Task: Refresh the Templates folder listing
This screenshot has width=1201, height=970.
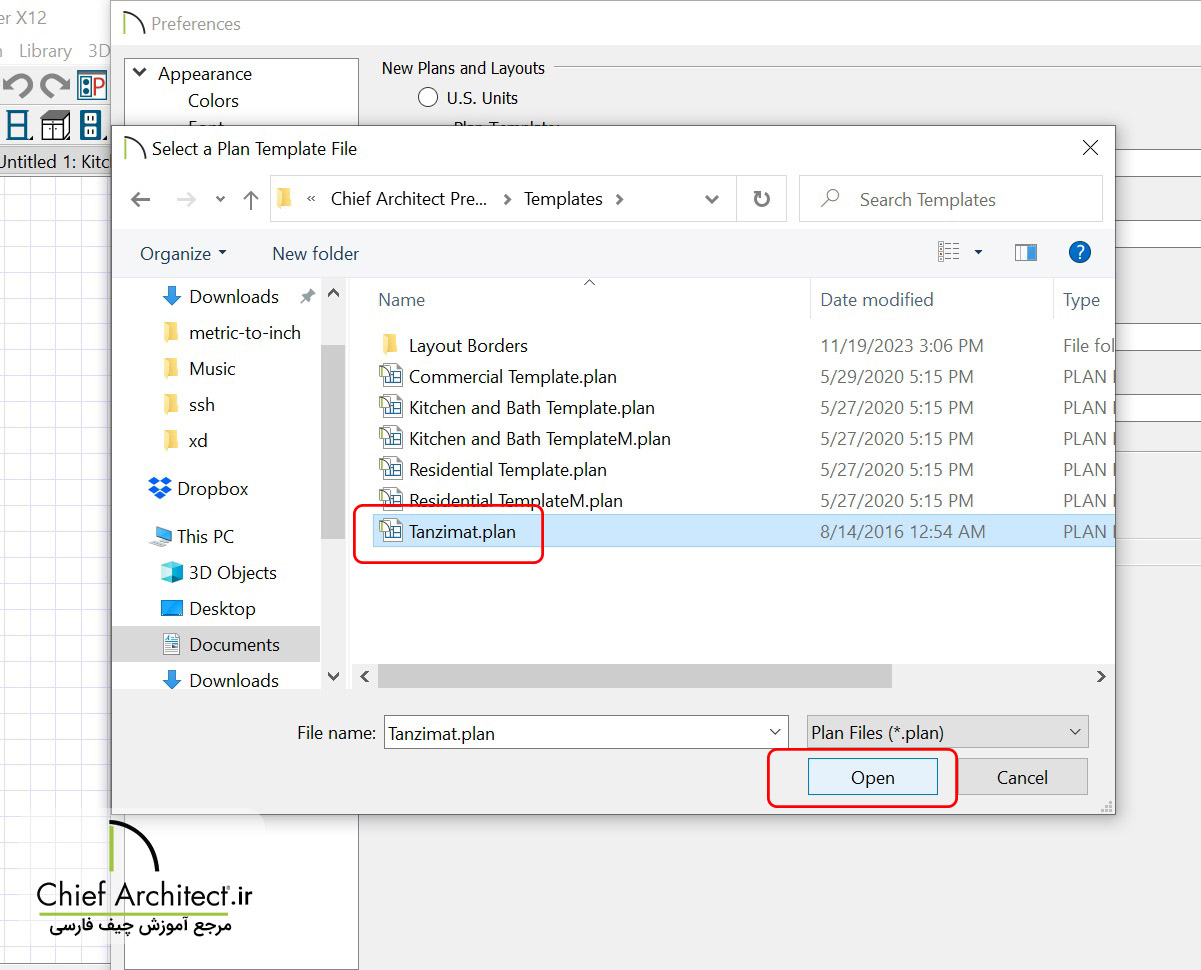Action: (x=762, y=199)
